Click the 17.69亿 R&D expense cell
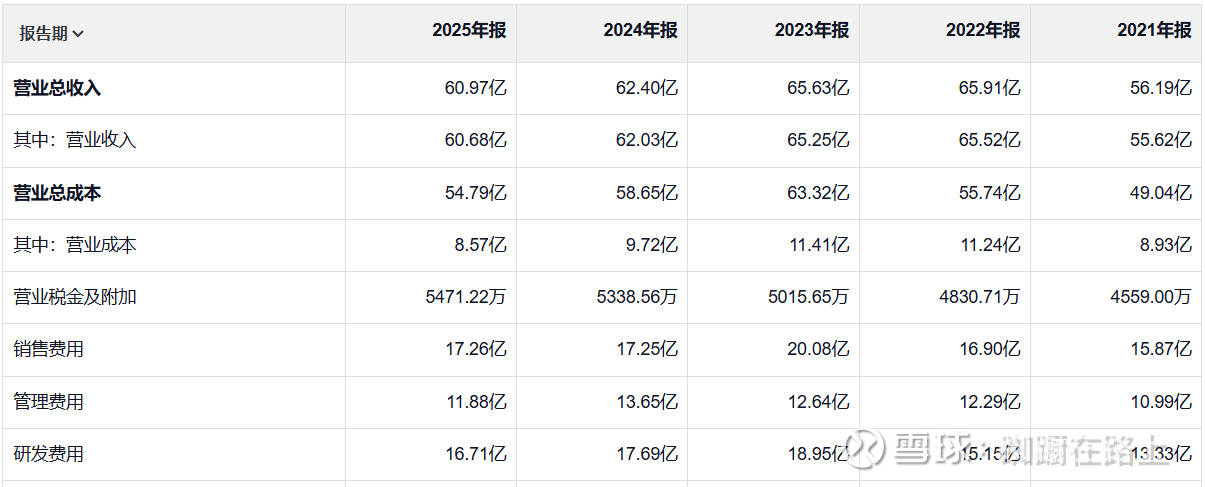 click(647, 454)
